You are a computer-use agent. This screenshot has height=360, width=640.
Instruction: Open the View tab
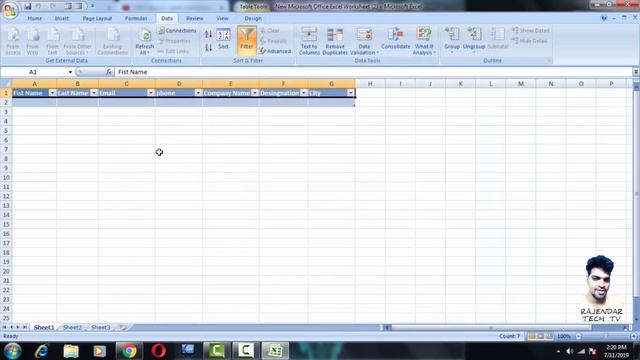pyautogui.click(x=222, y=18)
